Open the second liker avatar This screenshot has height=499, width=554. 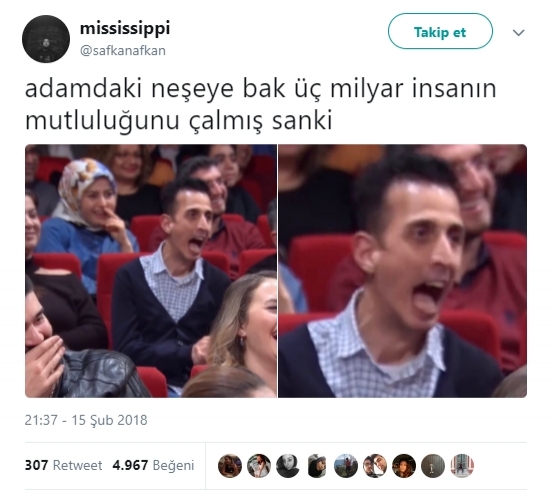pyautogui.click(x=259, y=466)
